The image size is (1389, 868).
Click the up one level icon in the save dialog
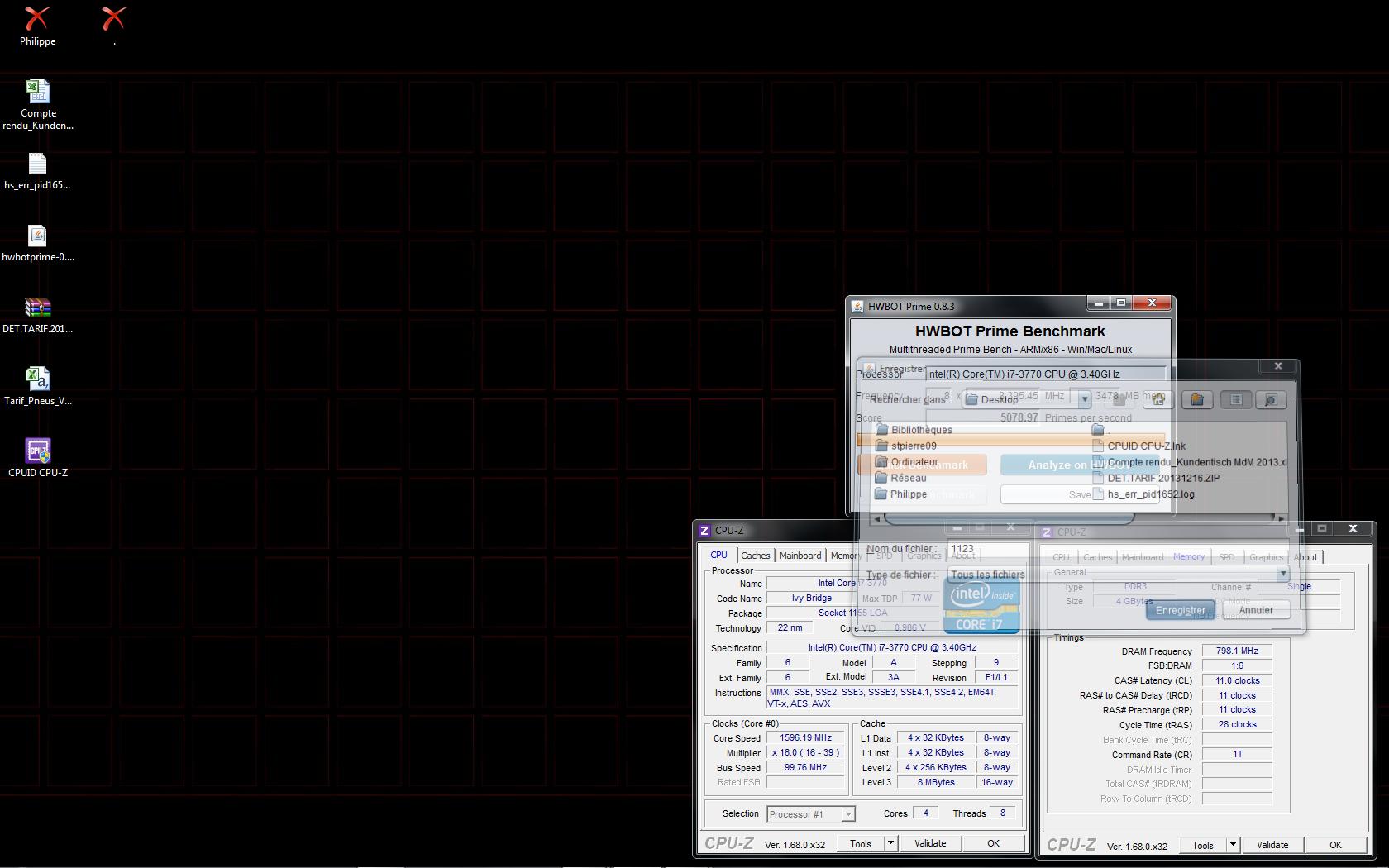[x=1119, y=399]
